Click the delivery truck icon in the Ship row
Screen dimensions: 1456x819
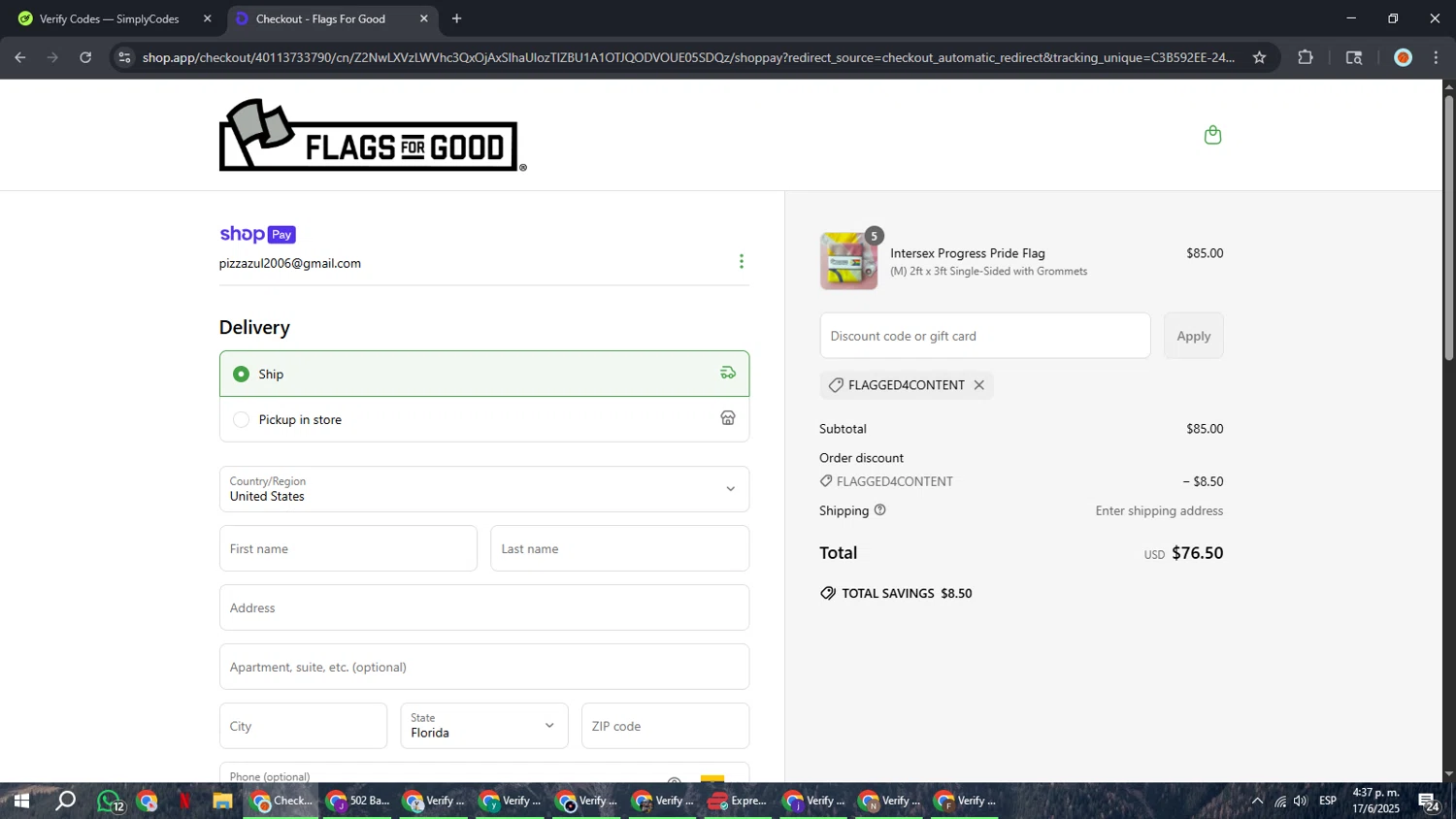(x=728, y=373)
